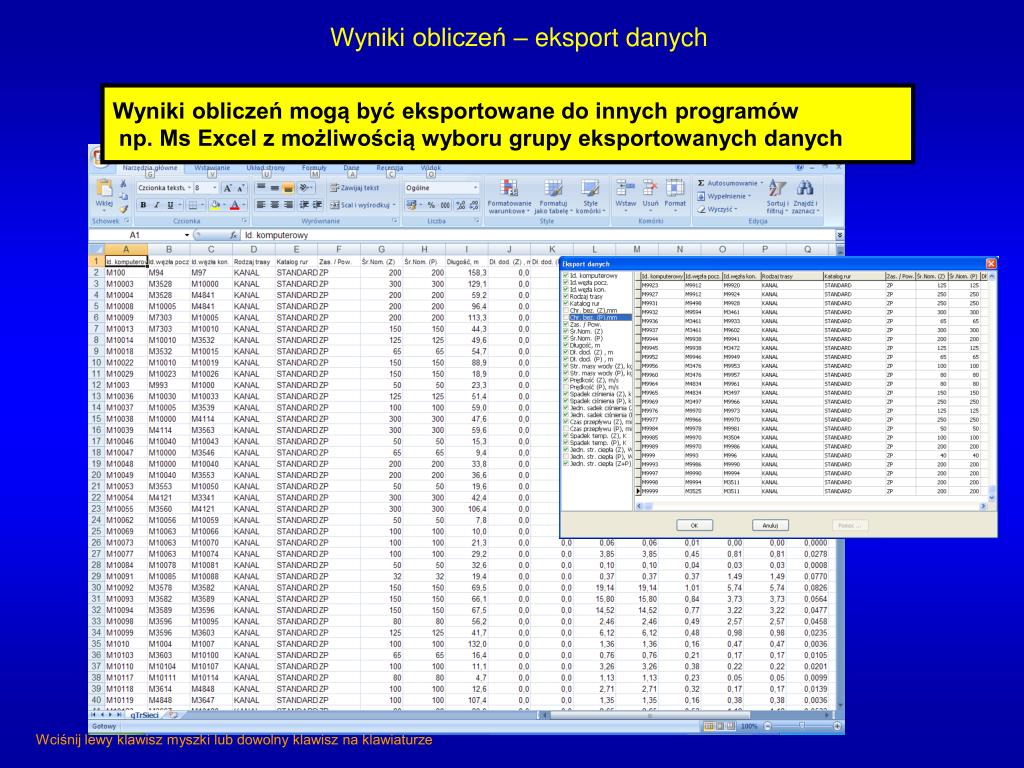
Task: Click the fill color bucket icon
Action: point(214,205)
